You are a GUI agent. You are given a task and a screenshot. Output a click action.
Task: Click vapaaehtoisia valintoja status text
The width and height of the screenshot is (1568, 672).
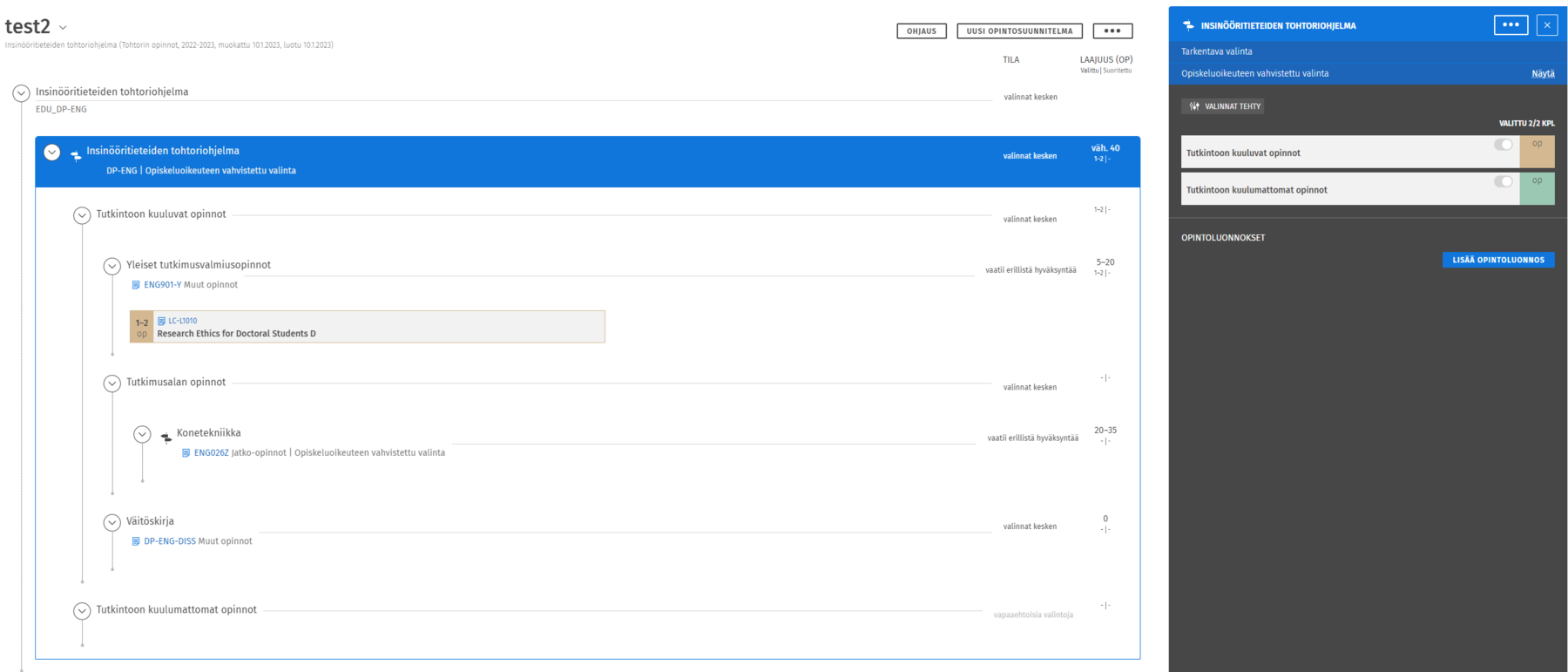point(1033,615)
